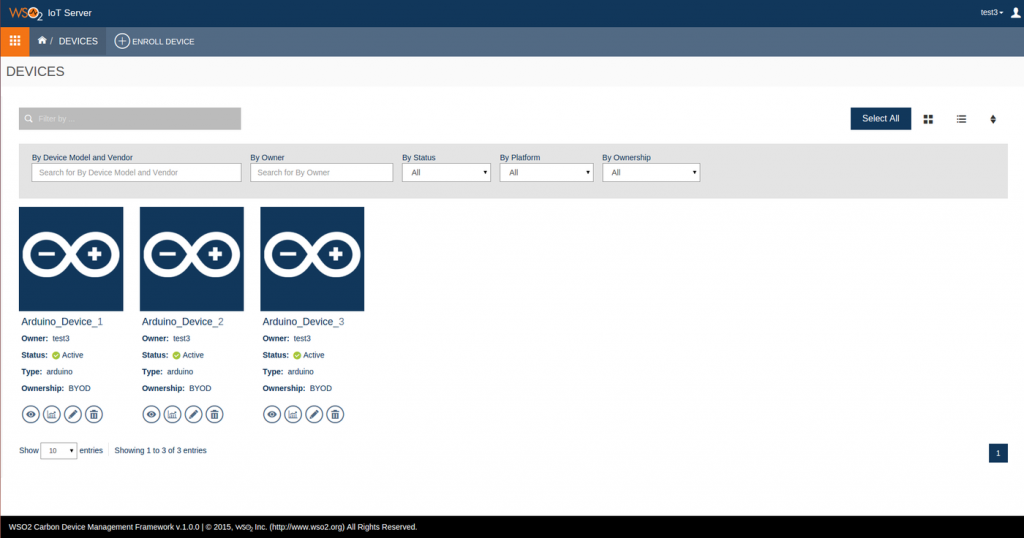Switch to grid view

(928, 119)
